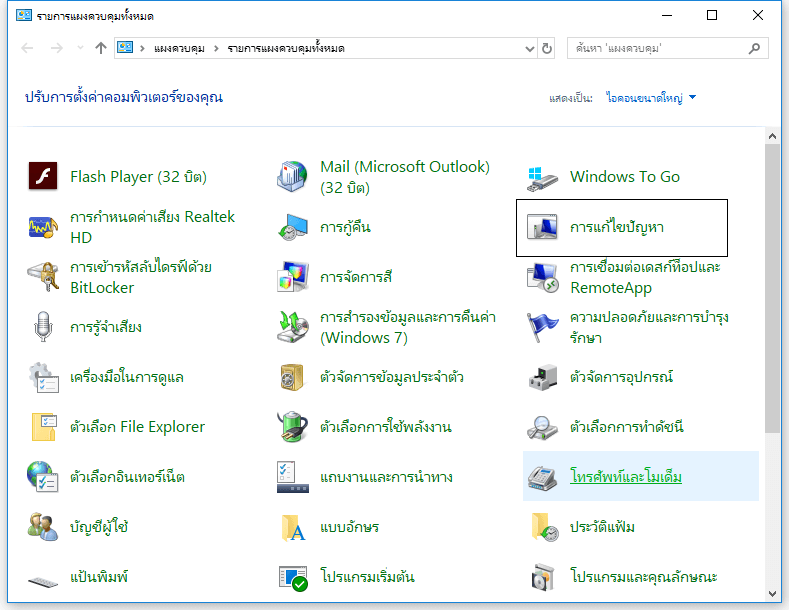Open the การแก้ไขปัญหา text link
Image resolution: width=789 pixels, height=610 pixels.
tap(616, 227)
